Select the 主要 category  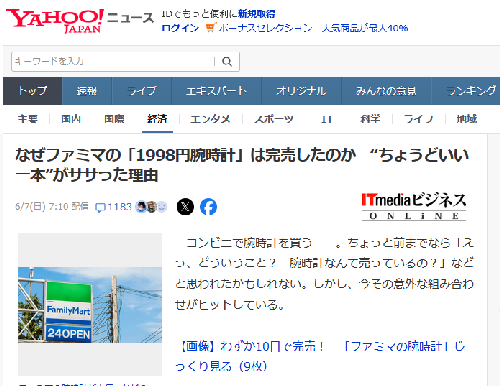(x=28, y=119)
